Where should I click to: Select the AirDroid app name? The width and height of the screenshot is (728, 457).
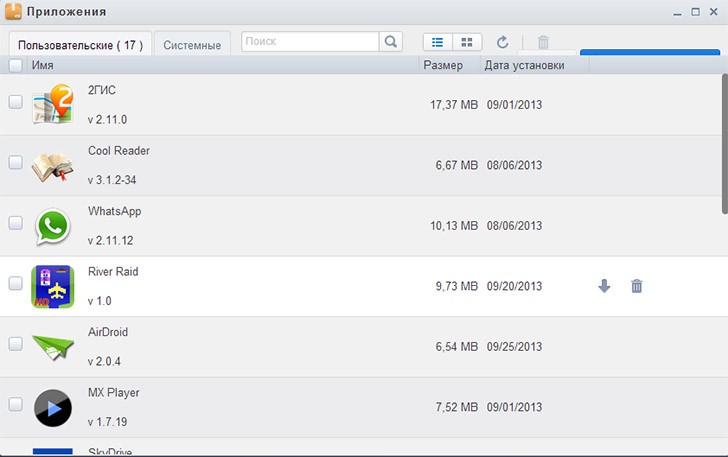click(108, 332)
